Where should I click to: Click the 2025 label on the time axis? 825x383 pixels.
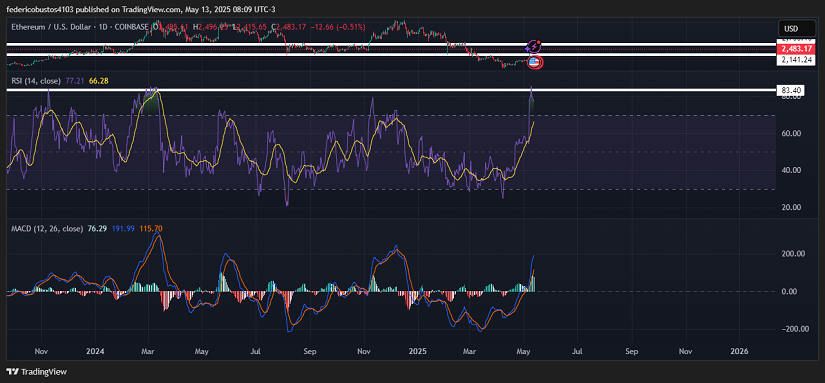pos(418,350)
